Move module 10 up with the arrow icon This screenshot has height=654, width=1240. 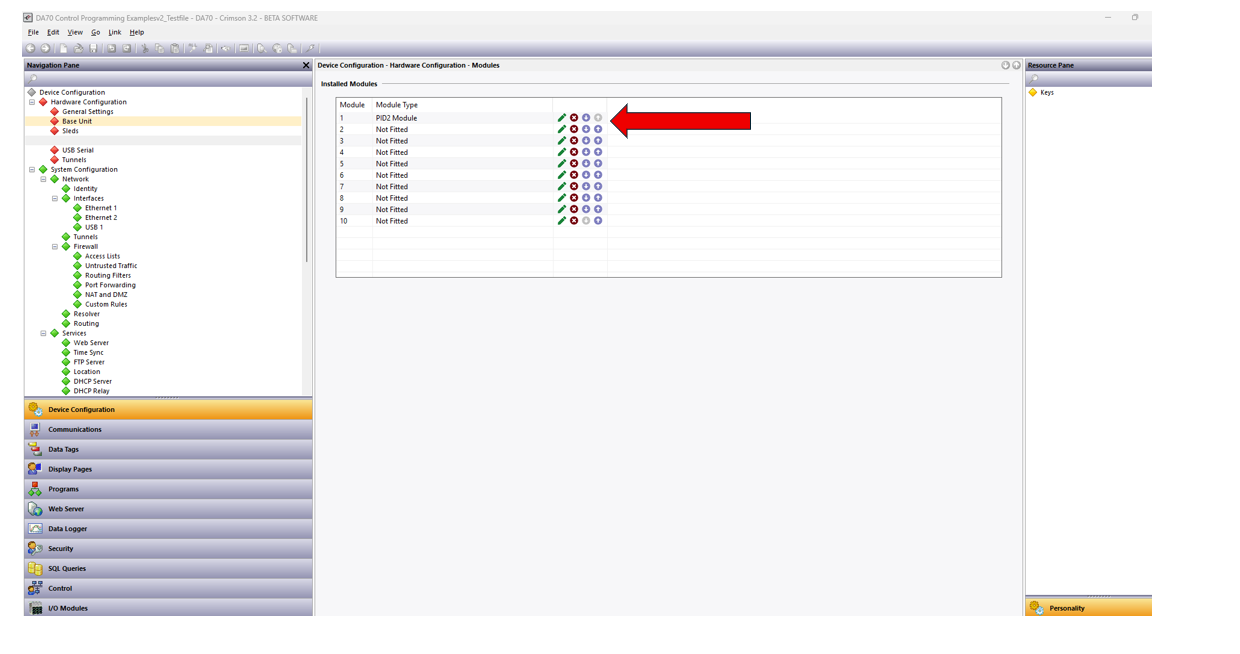point(598,221)
